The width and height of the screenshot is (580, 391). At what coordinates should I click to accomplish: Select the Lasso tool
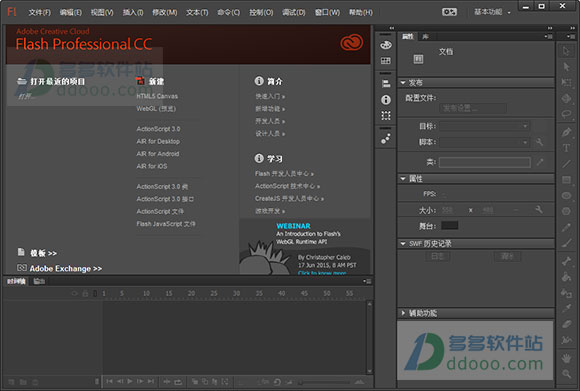point(566,114)
